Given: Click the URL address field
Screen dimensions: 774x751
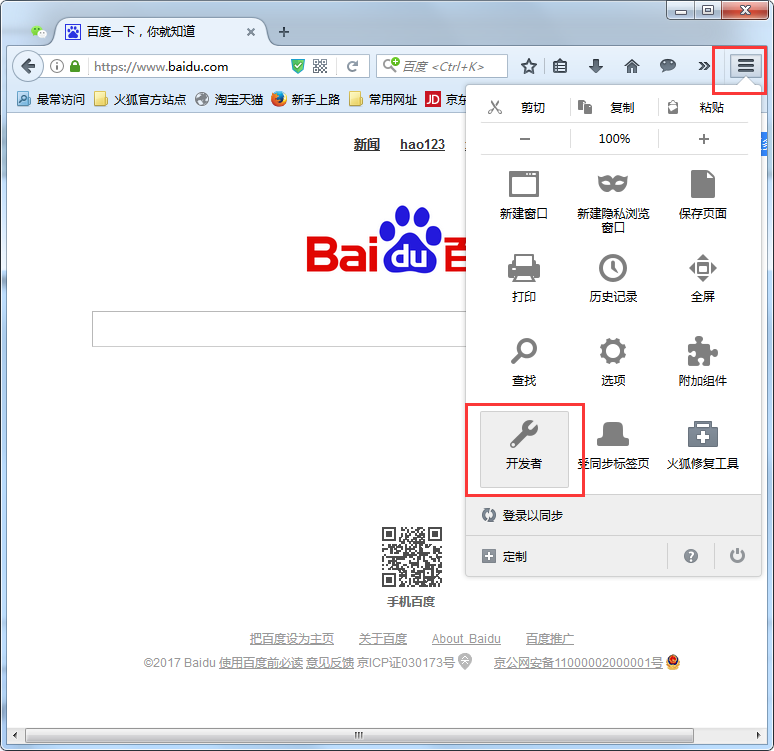Looking at the screenshot, I should pos(189,66).
